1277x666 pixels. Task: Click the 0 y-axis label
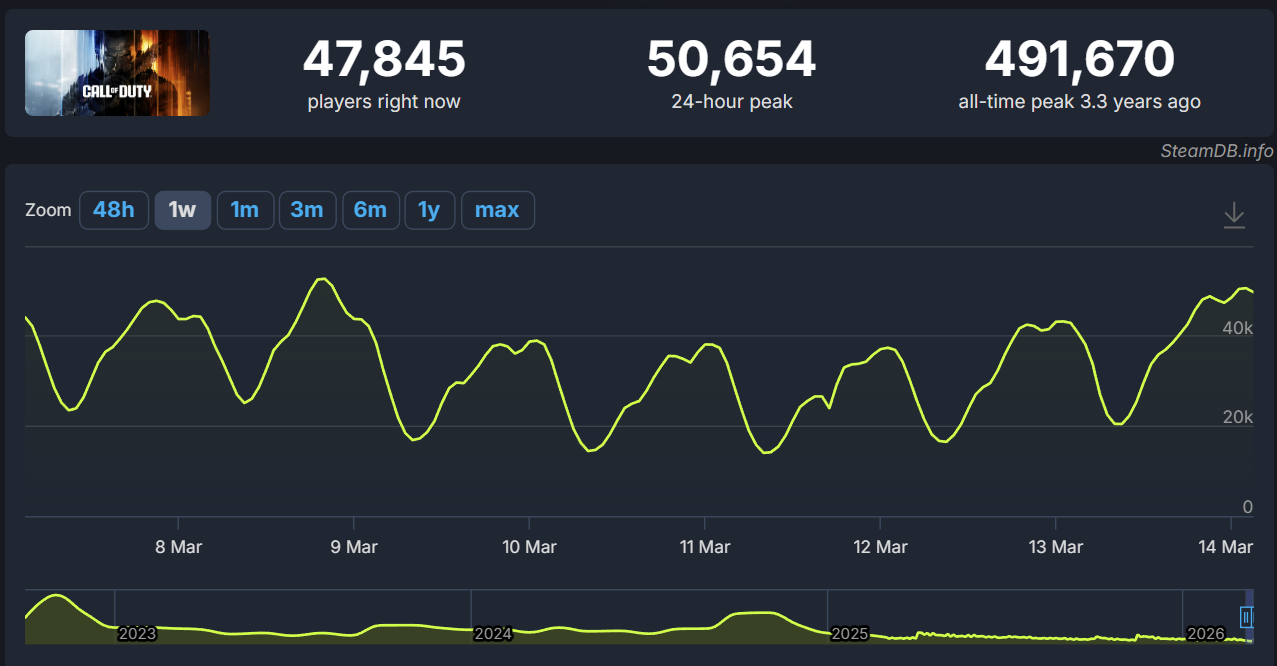pos(1247,507)
